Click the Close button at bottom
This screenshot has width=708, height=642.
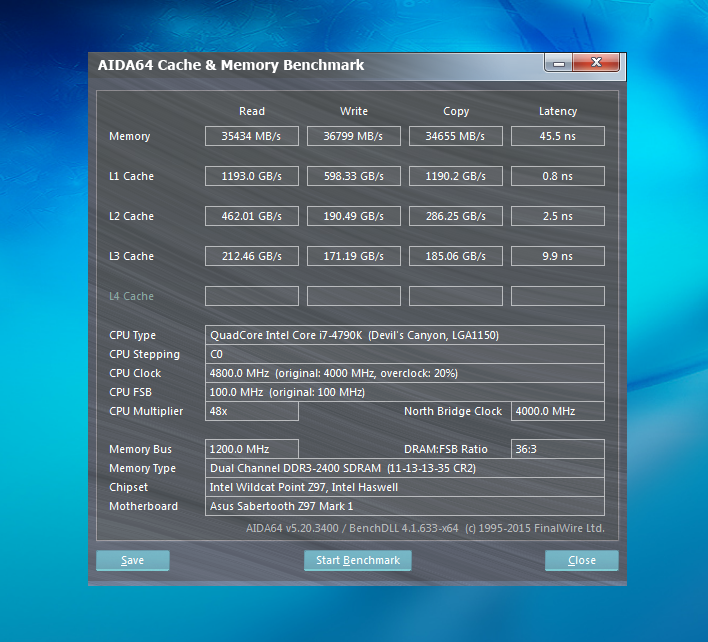582,560
